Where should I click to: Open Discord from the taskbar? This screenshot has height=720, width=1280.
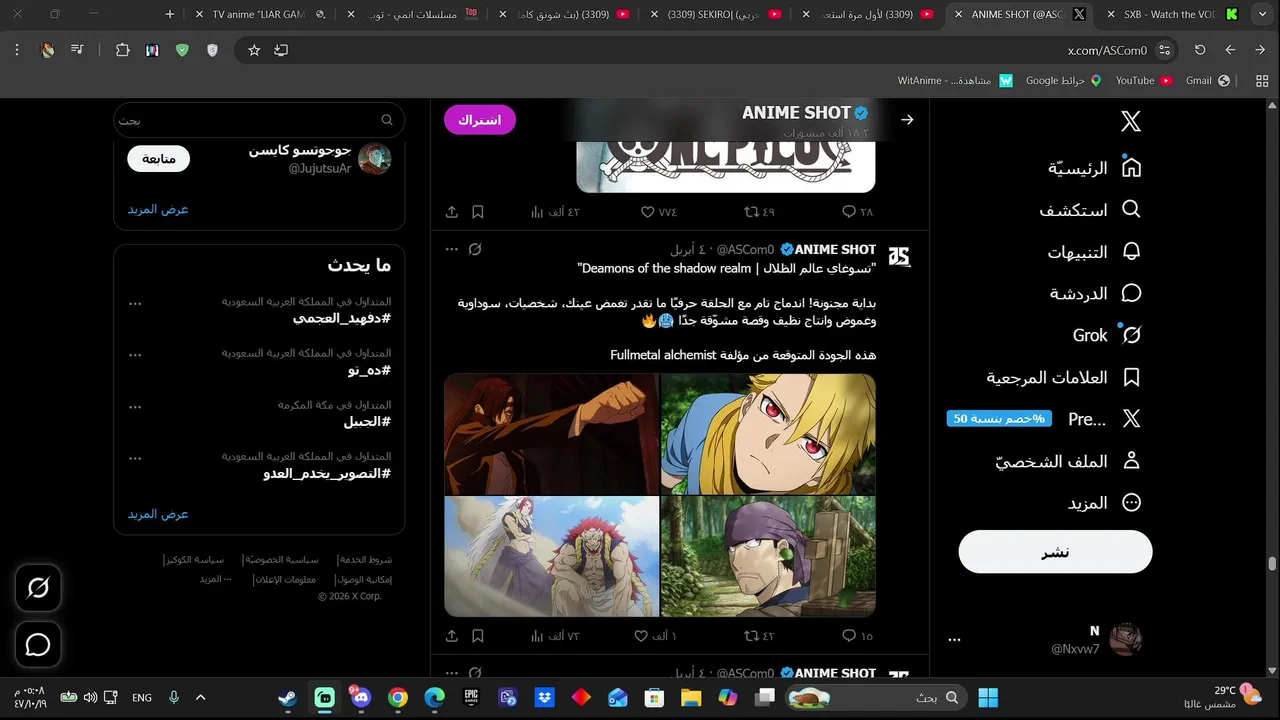click(361, 698)
